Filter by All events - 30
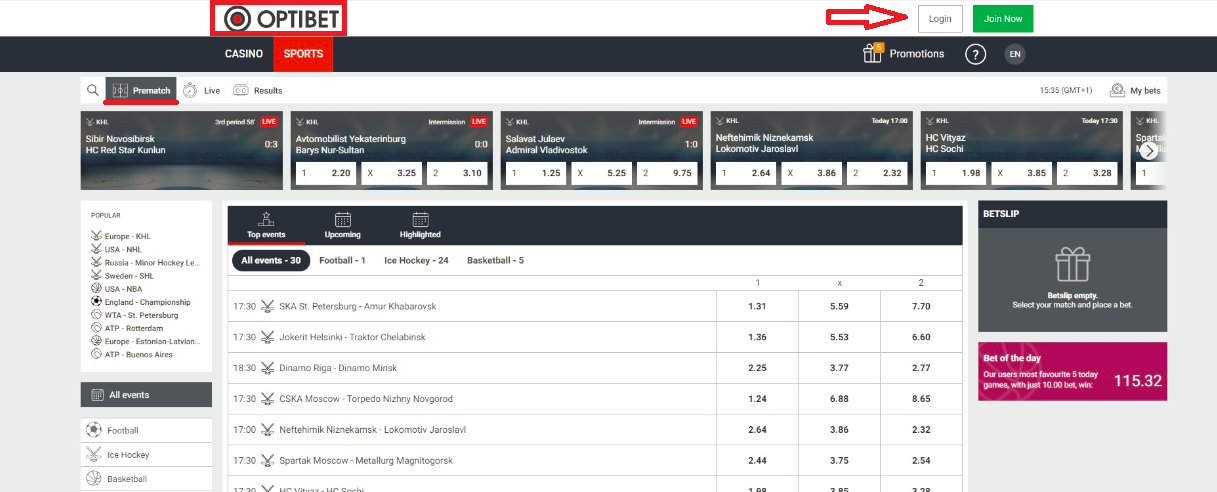The image size is (1217, 492). pos(271,260)
